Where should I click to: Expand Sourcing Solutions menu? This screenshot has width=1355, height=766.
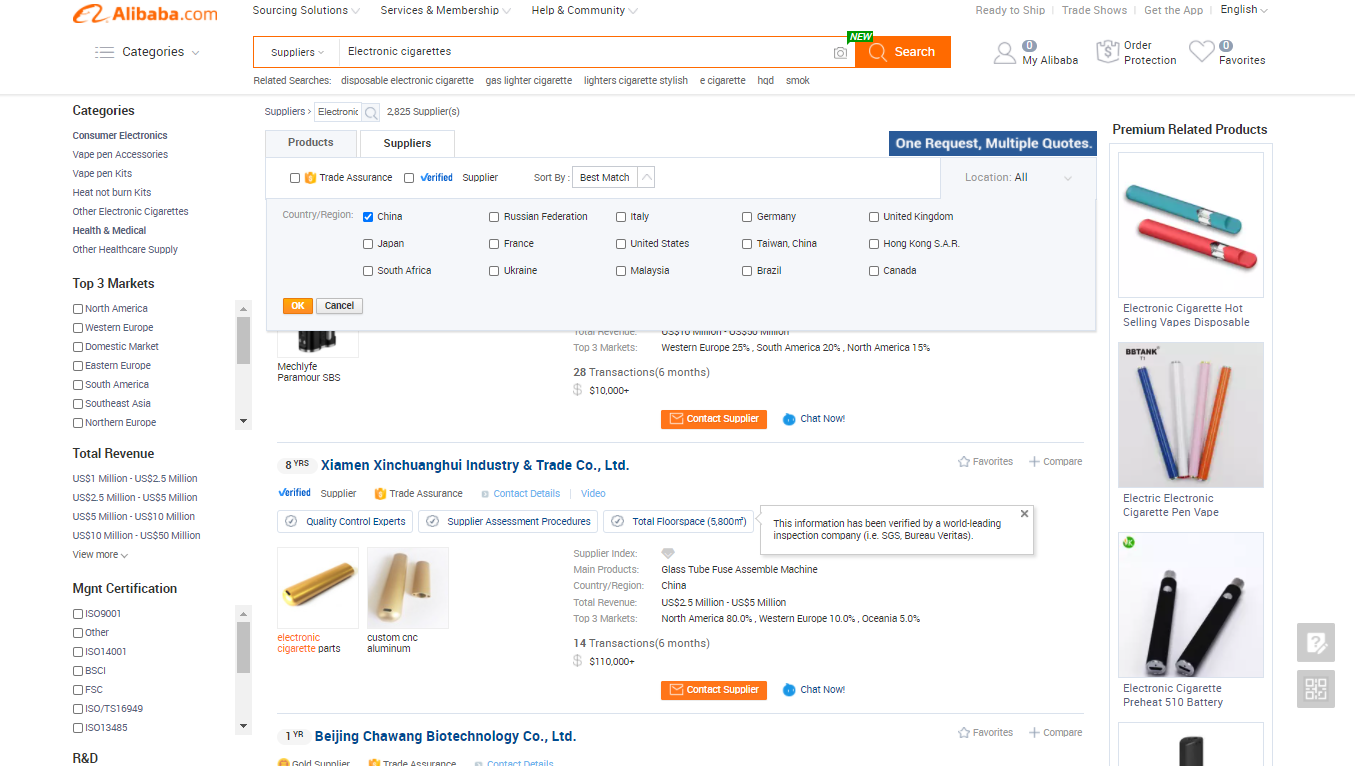[307, 10]
